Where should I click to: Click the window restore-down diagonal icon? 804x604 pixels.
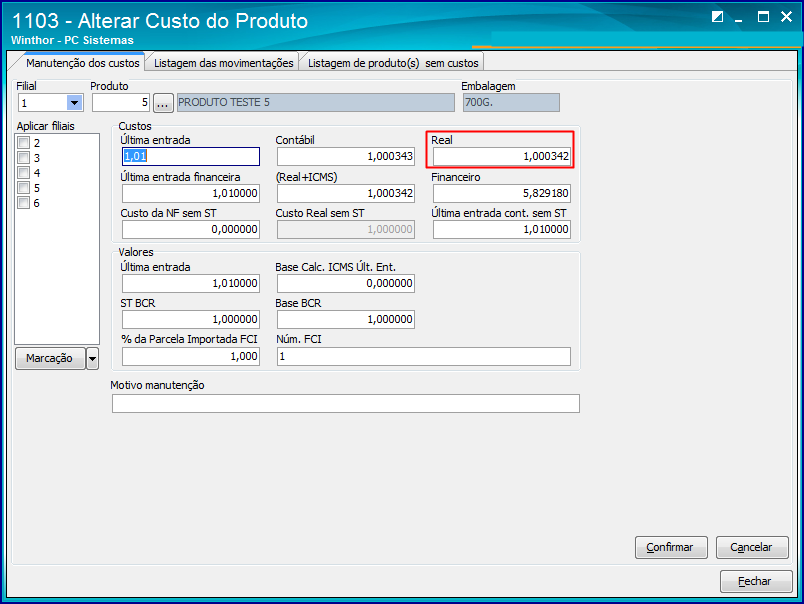[x=717, y=17]
